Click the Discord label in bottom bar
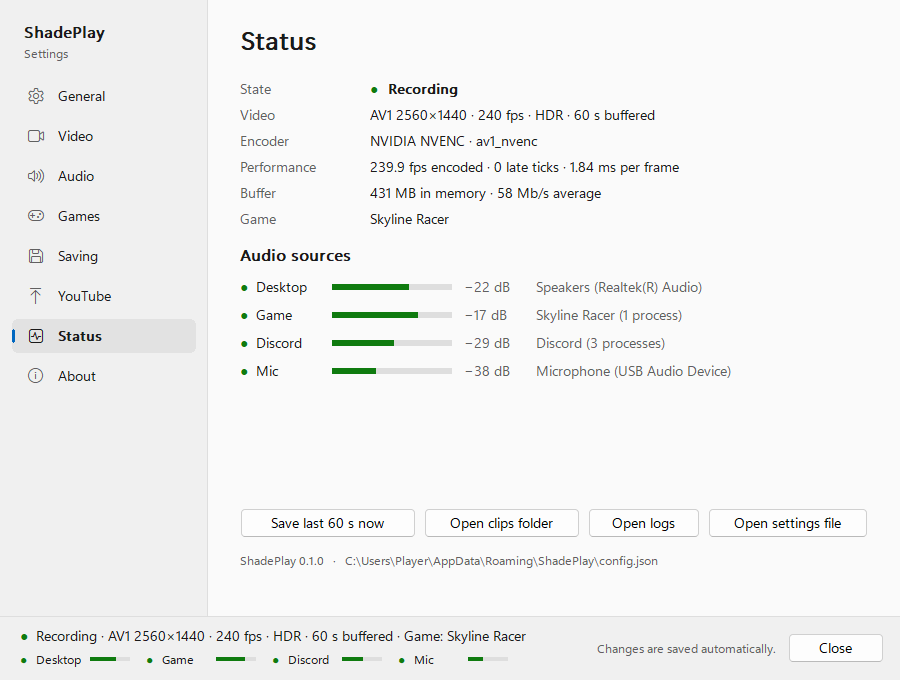Viewport: 900px width, 680px height. (x=308, y=660)
